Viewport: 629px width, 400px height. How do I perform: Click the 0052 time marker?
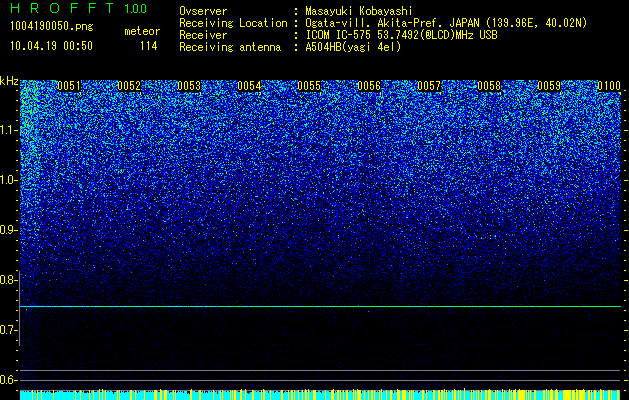tap(129, 86)
